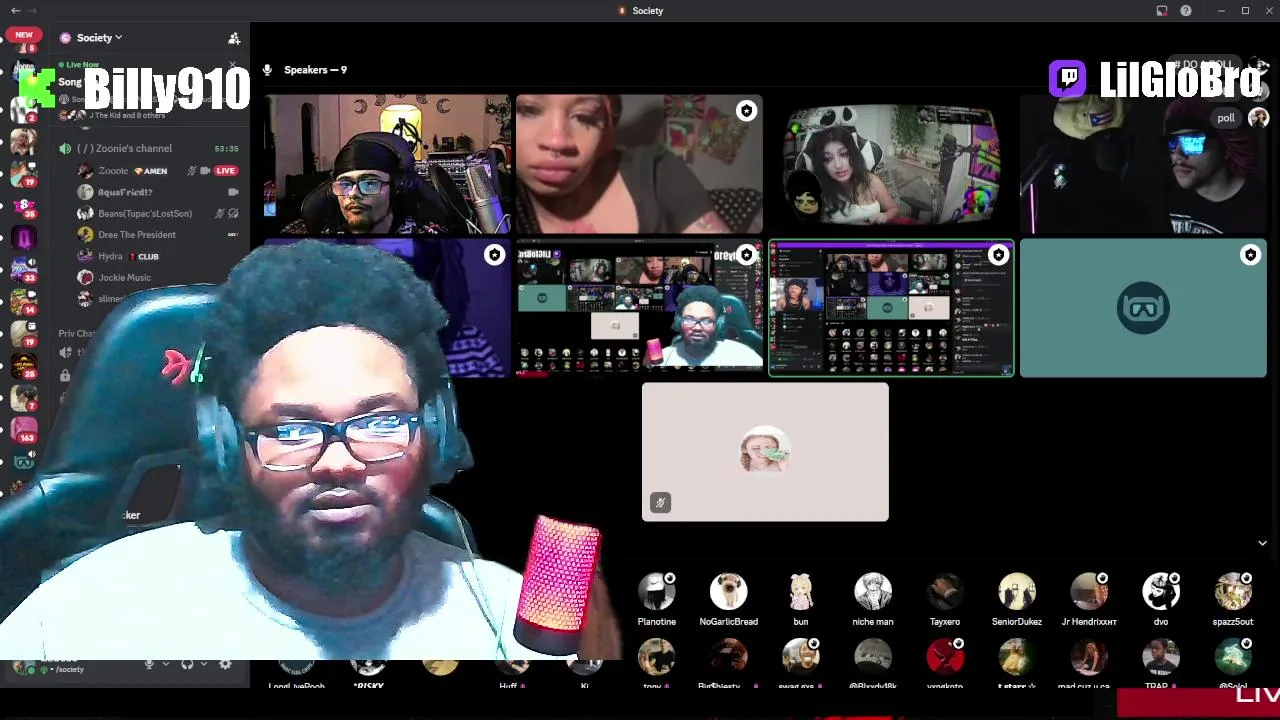Open User Settings gear icon

(225, 664)
